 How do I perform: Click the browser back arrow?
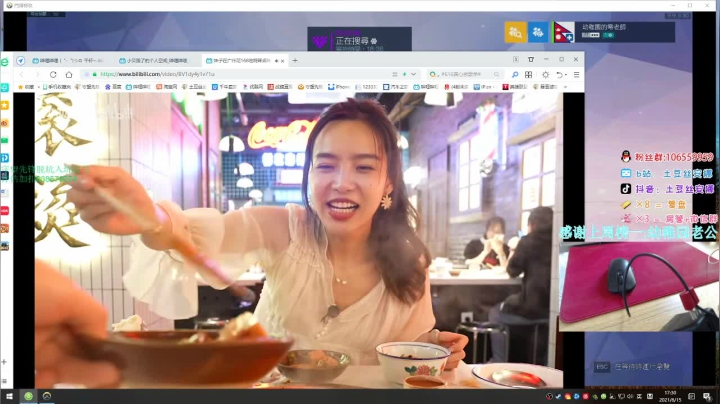tap(22, 74)
